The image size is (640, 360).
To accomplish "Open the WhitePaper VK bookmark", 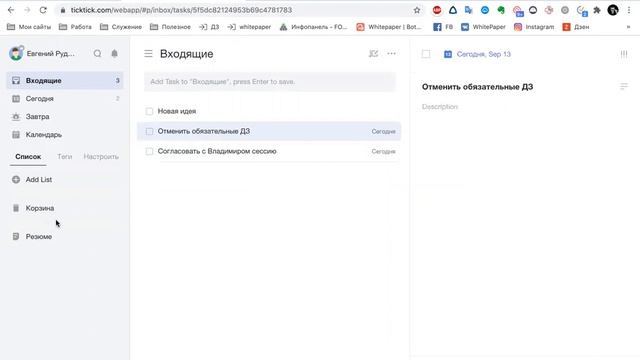I will (483, 27).
